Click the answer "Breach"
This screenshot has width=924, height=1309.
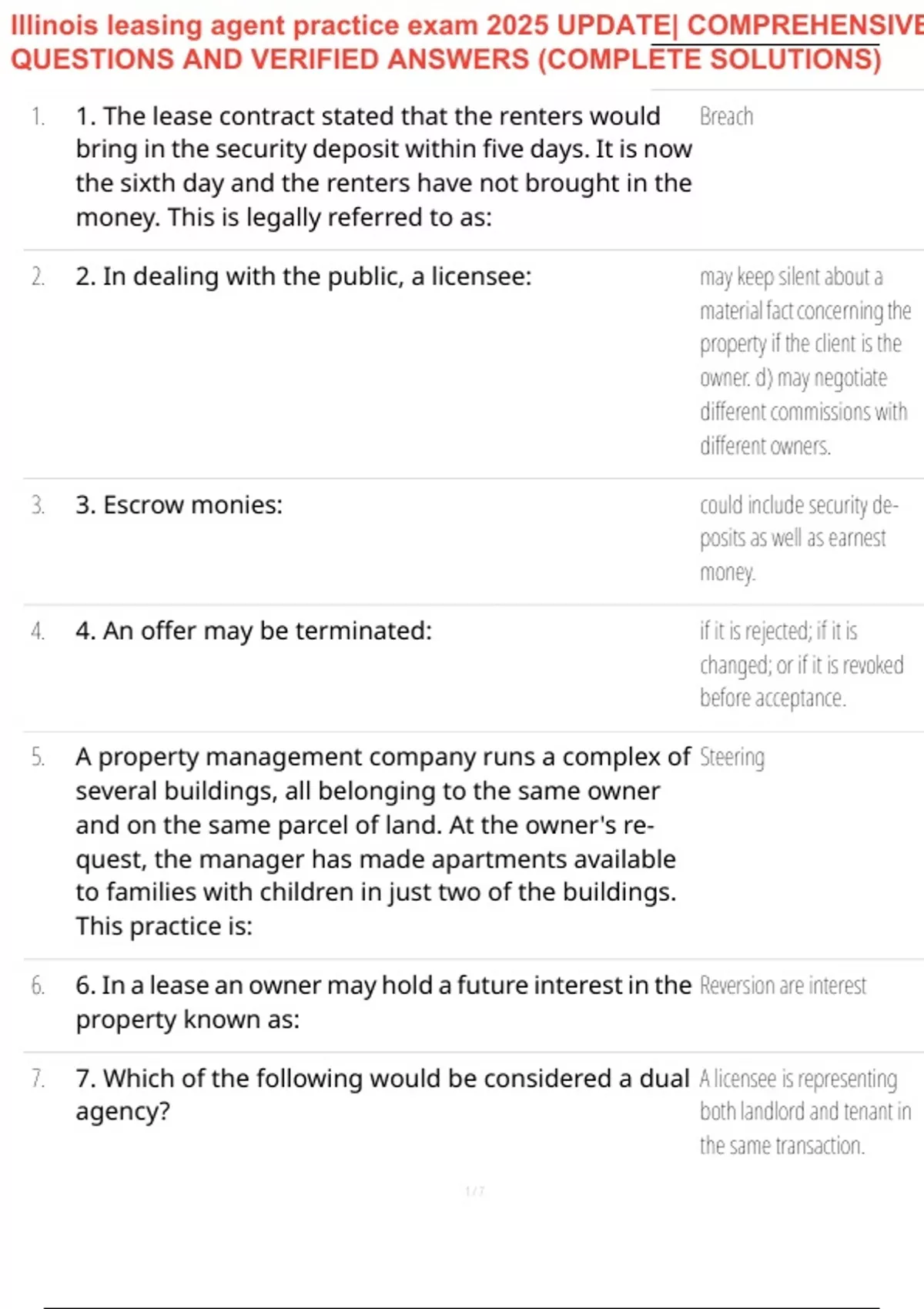coord(726,116)
